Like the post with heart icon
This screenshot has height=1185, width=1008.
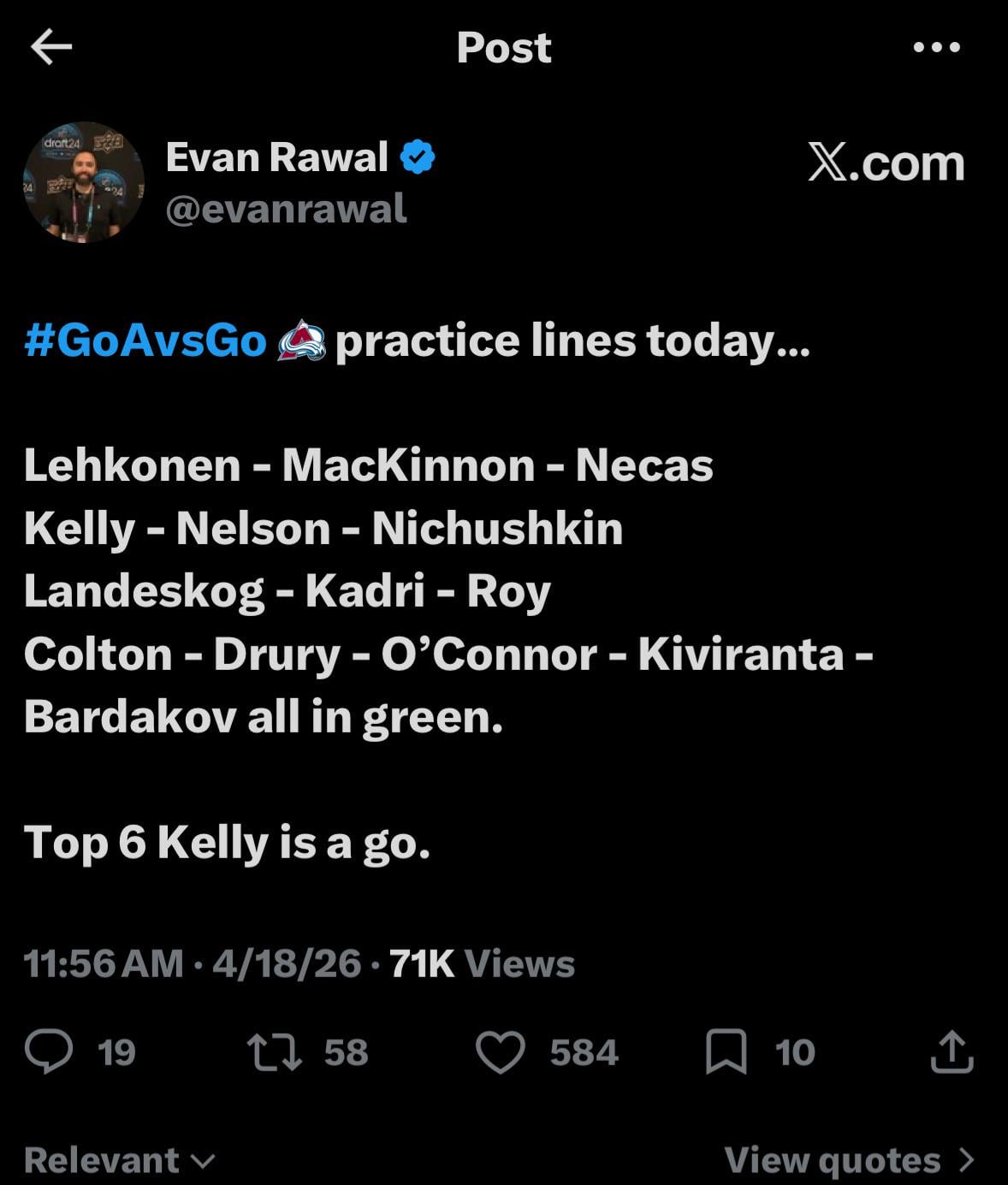tap(500, 1052)
